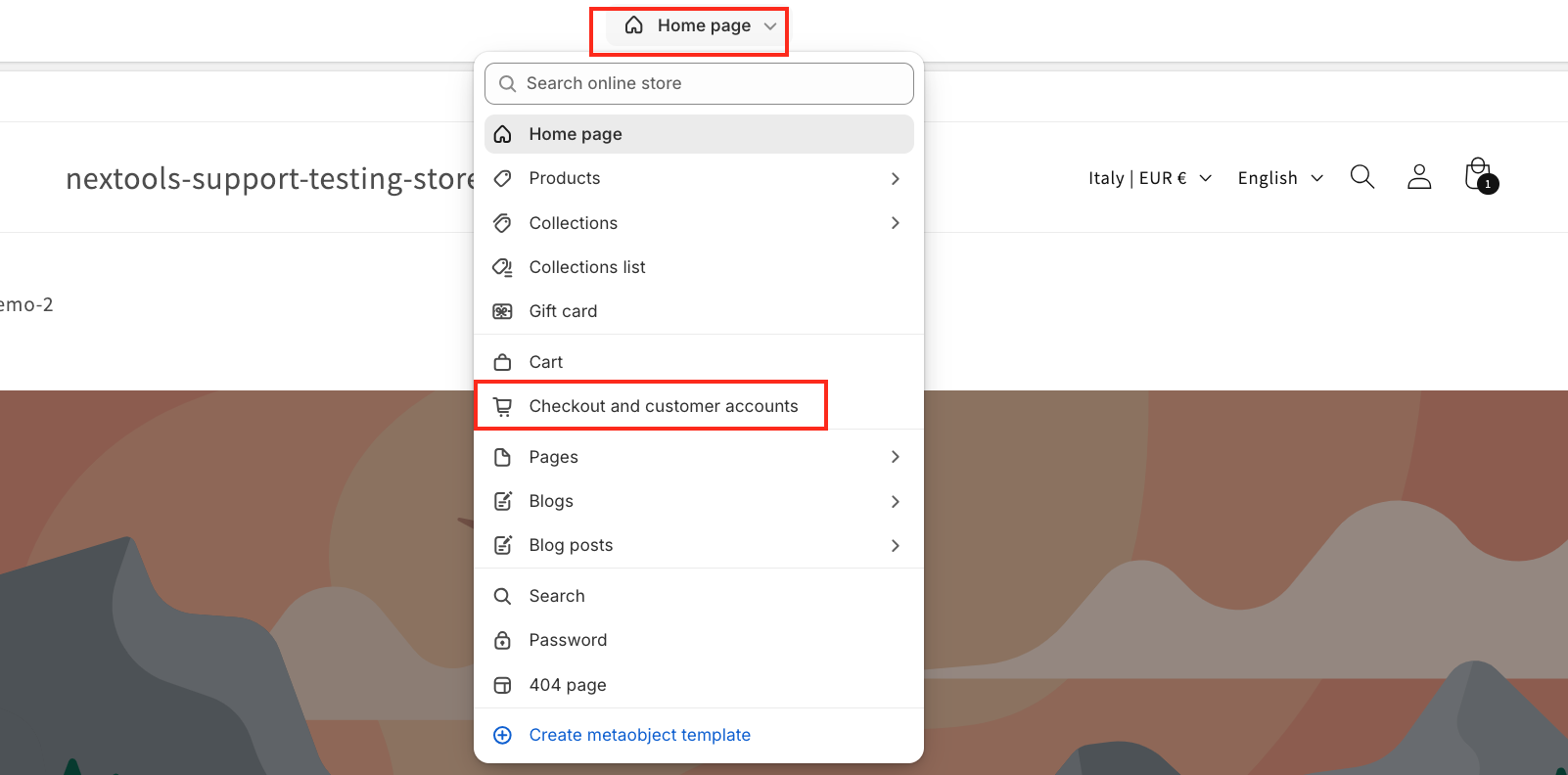
Task: Click the Gift card icon in menu
Action: pos(502,311)
